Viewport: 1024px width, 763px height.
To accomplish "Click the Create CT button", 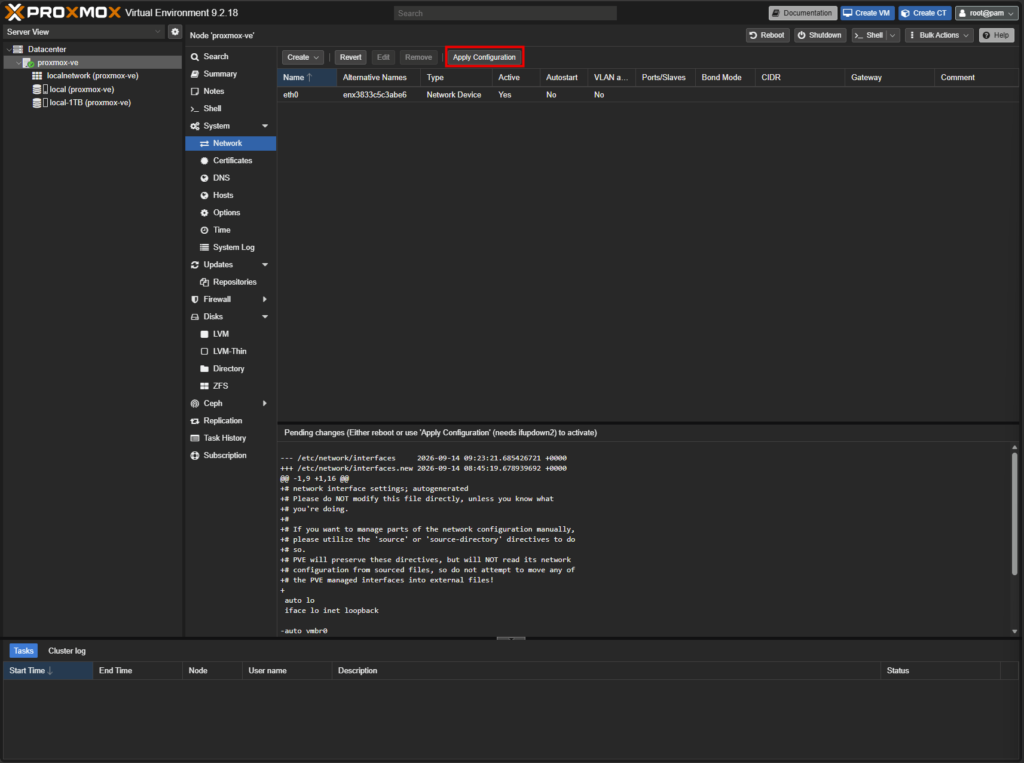I will [924, 13].
